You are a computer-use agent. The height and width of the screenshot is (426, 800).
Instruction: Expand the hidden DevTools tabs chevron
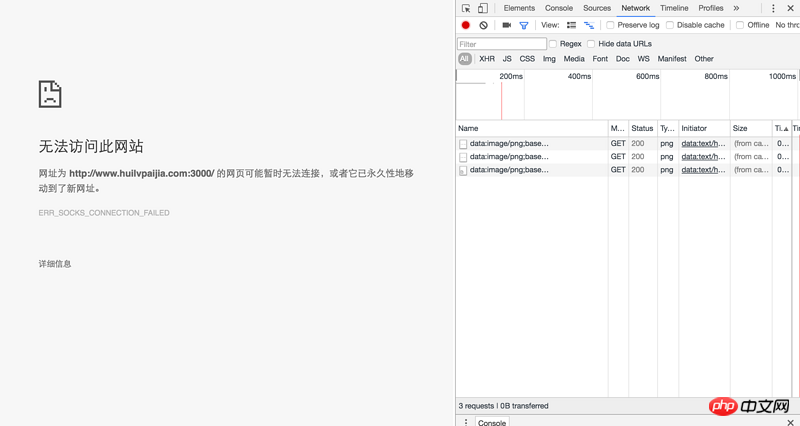coord(736,8)
